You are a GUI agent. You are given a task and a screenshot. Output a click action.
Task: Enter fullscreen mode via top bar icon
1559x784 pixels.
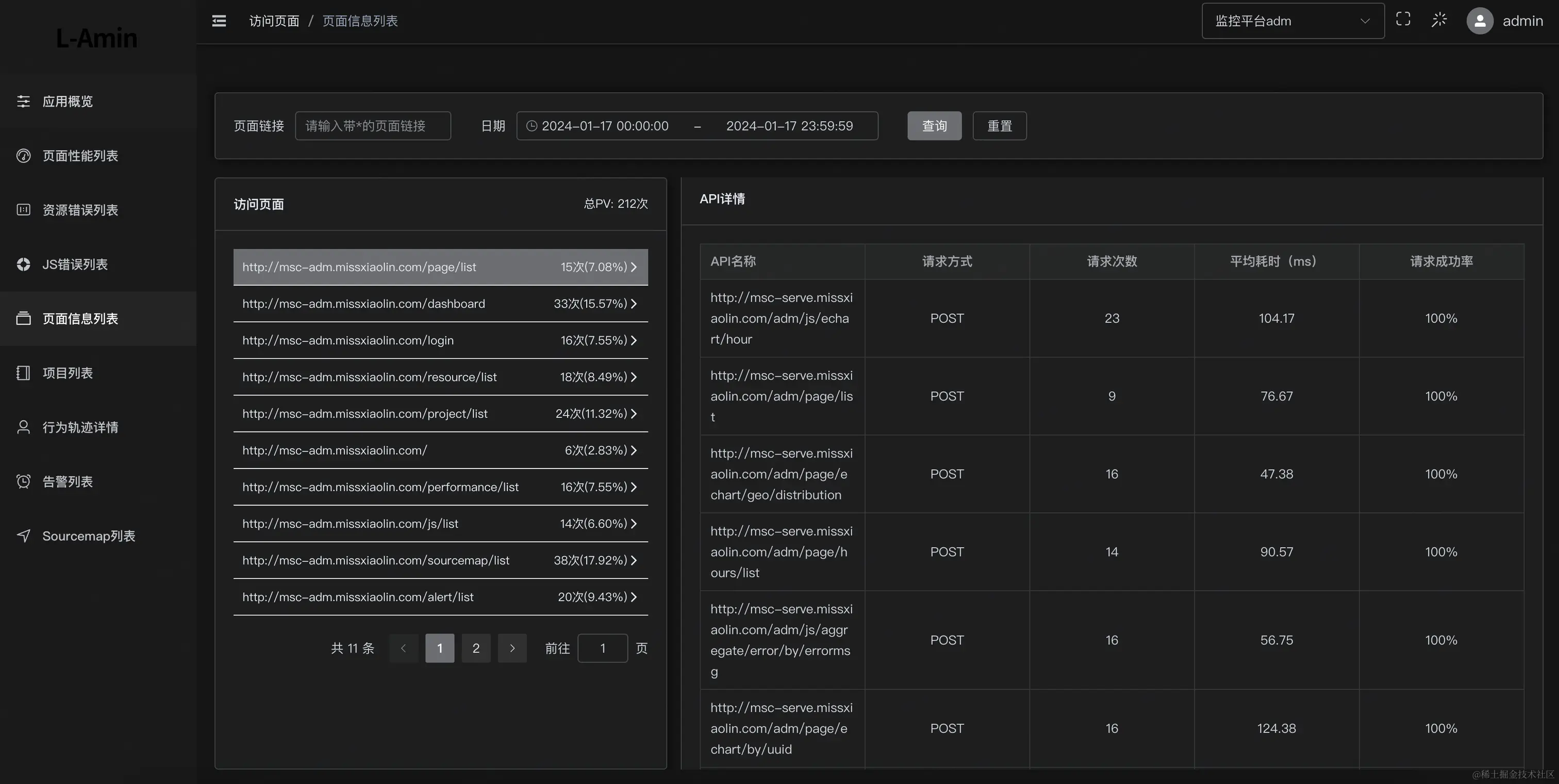[x=1403, y=20]
